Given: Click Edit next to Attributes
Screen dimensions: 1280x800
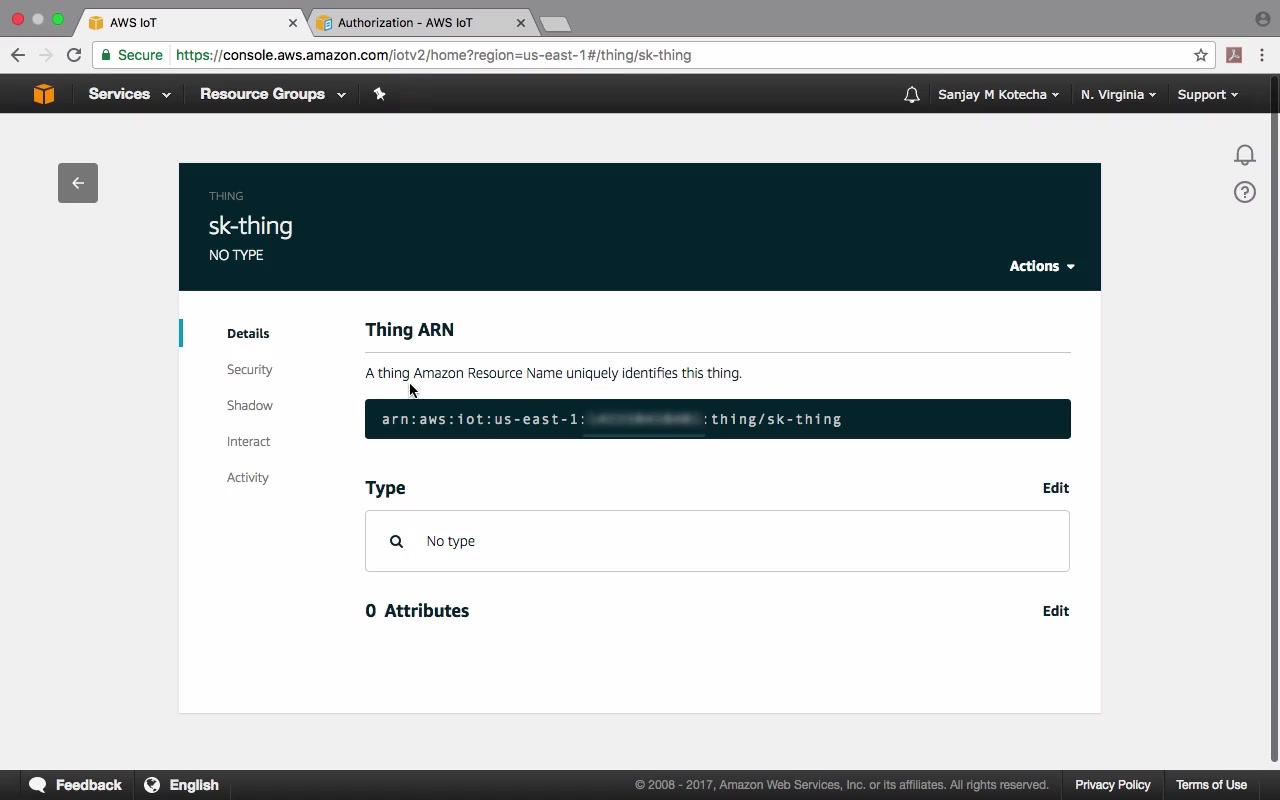Looking at the screenshot, I should 1056,611.
